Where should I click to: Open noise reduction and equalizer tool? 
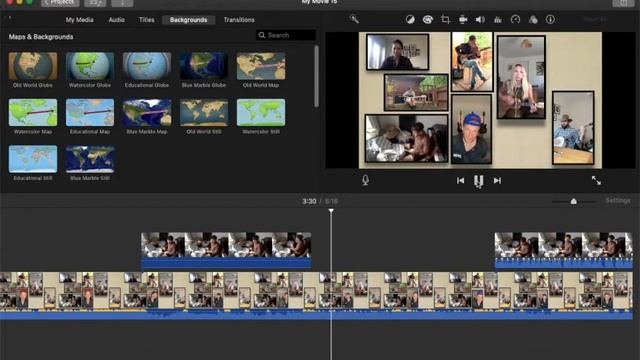point(498,20)
